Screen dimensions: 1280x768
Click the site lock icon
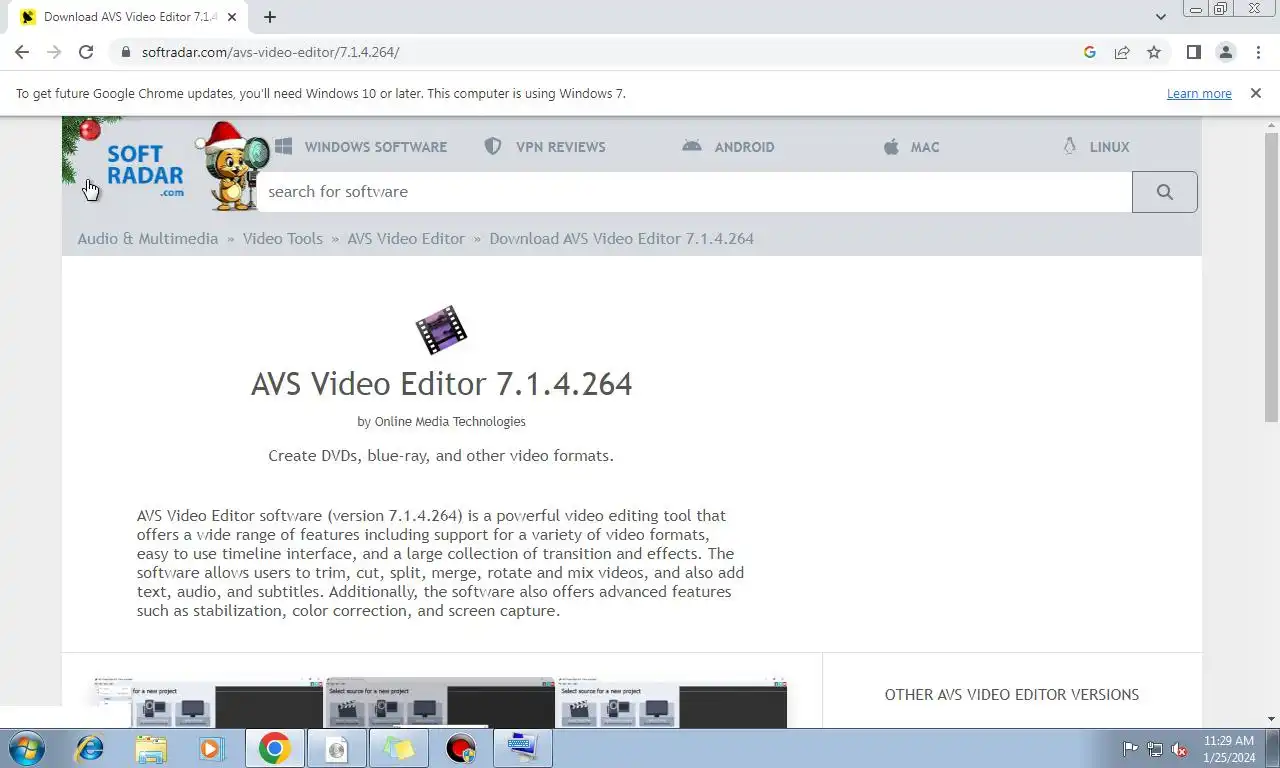(125, 52)
